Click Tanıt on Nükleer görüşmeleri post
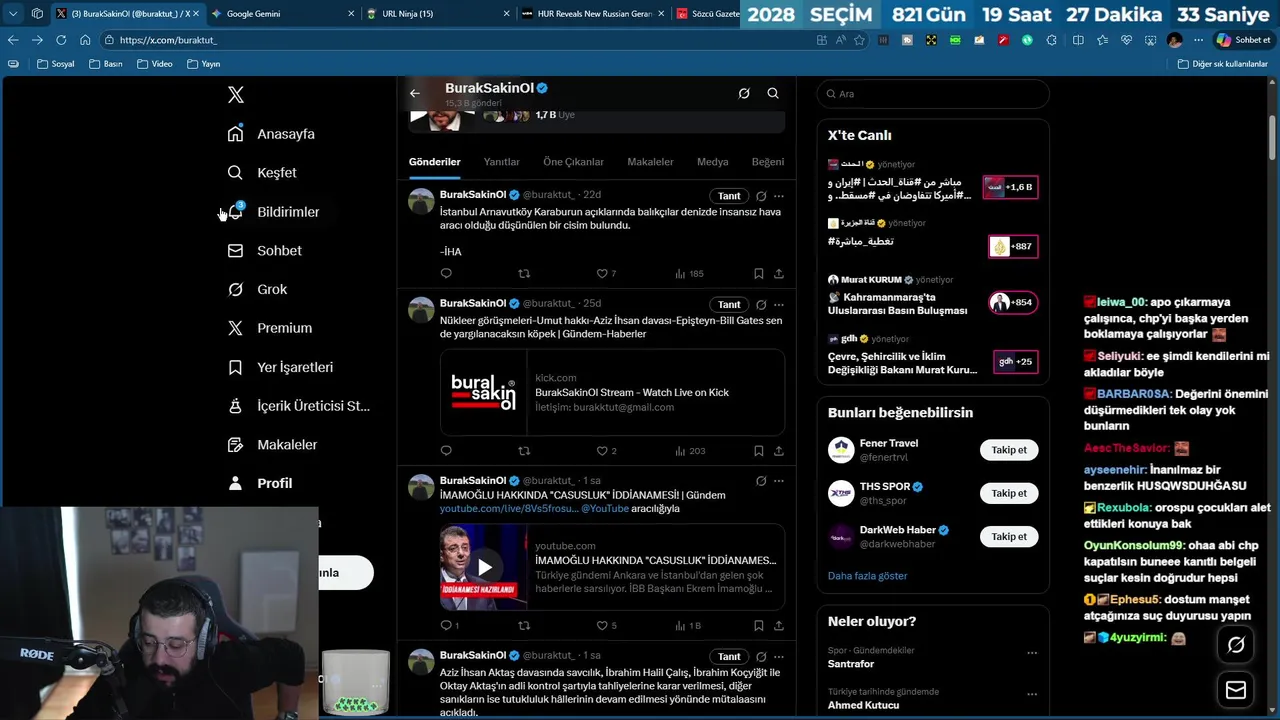 [x=729, y=305]
